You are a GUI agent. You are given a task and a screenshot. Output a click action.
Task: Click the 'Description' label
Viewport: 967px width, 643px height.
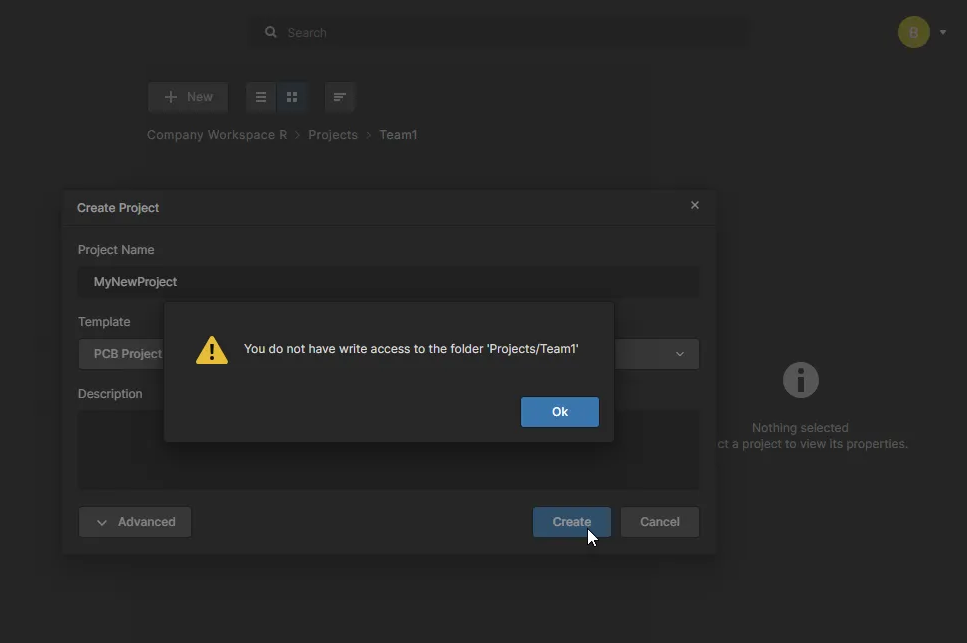coord(110,394)
